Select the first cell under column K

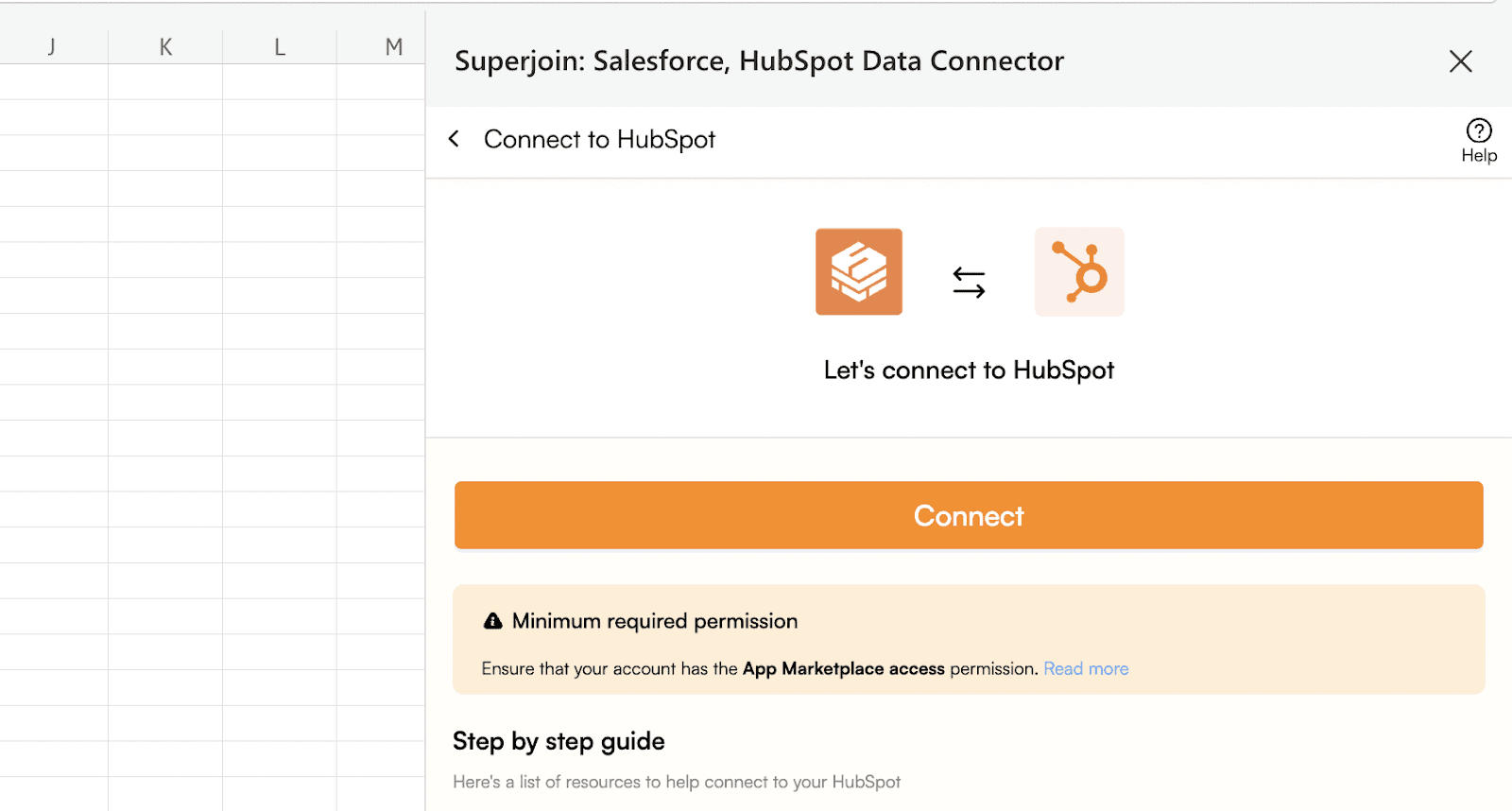coord(165,81)
